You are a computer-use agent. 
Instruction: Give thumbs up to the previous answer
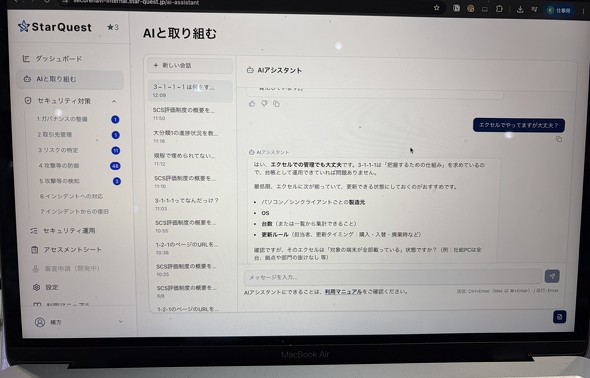[252, 103]
